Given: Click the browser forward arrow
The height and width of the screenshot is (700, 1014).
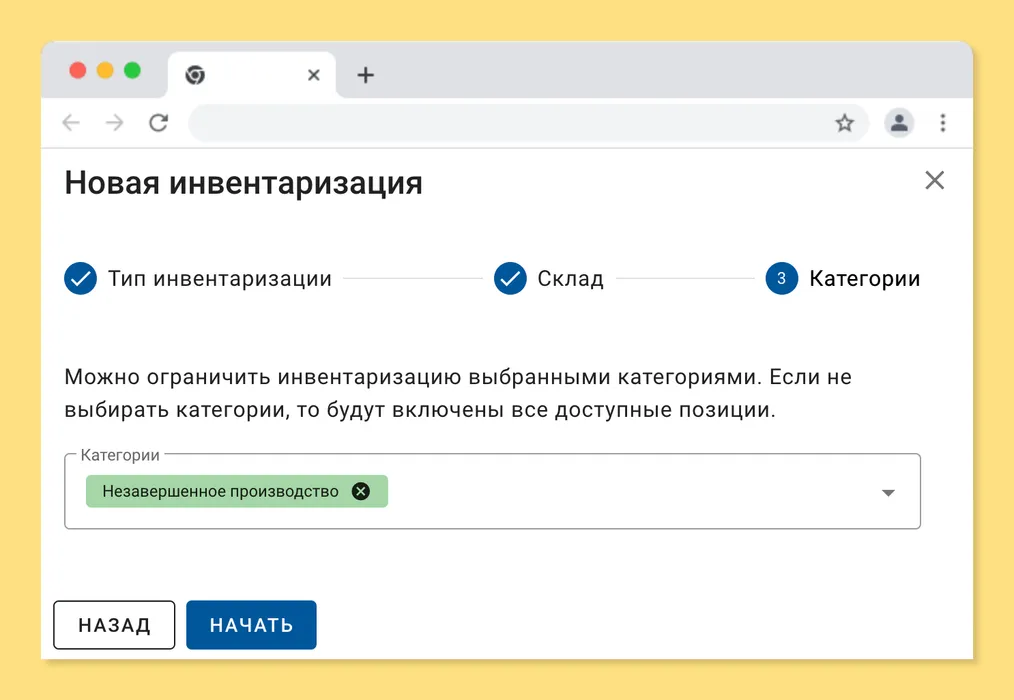Looking at the screenshot, I should (x=114, y=122).
